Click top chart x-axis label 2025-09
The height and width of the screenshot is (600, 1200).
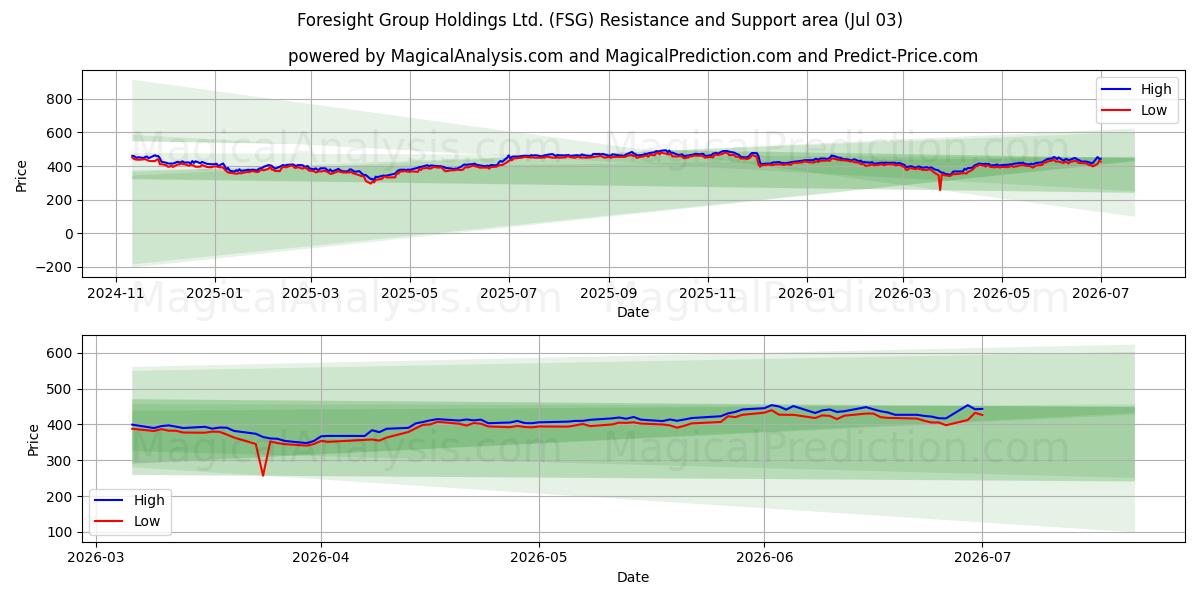pos(609,293)
